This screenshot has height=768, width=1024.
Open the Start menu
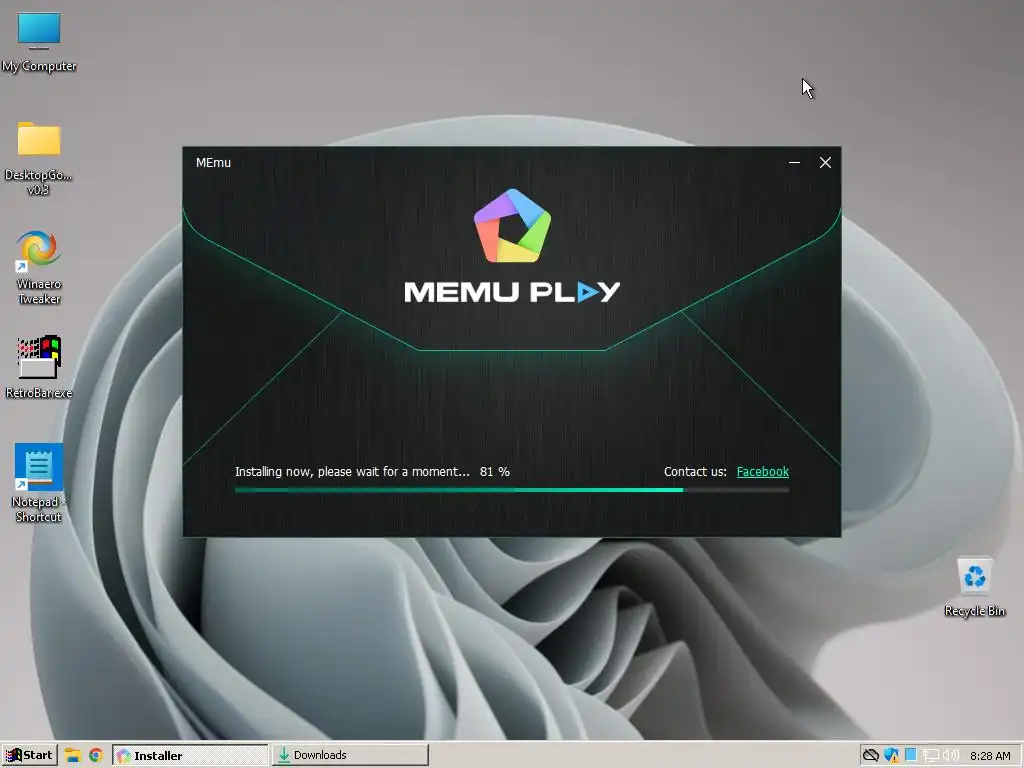[29, 755]
